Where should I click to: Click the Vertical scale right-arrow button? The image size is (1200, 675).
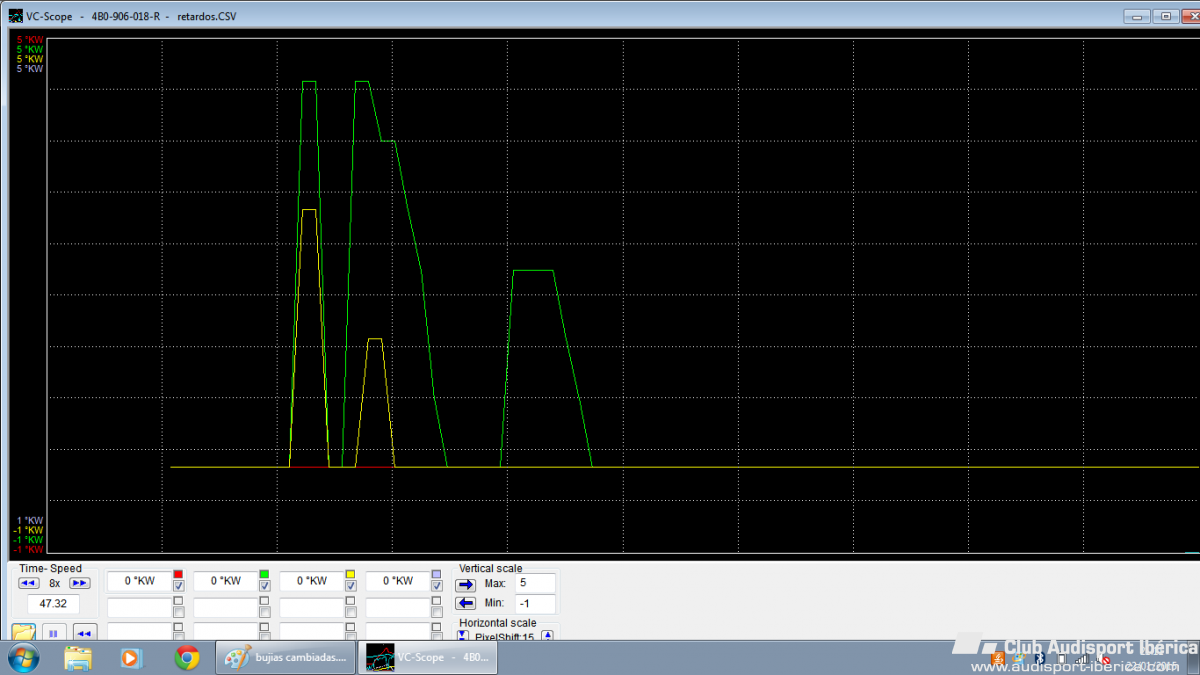[x=466, y=584]
